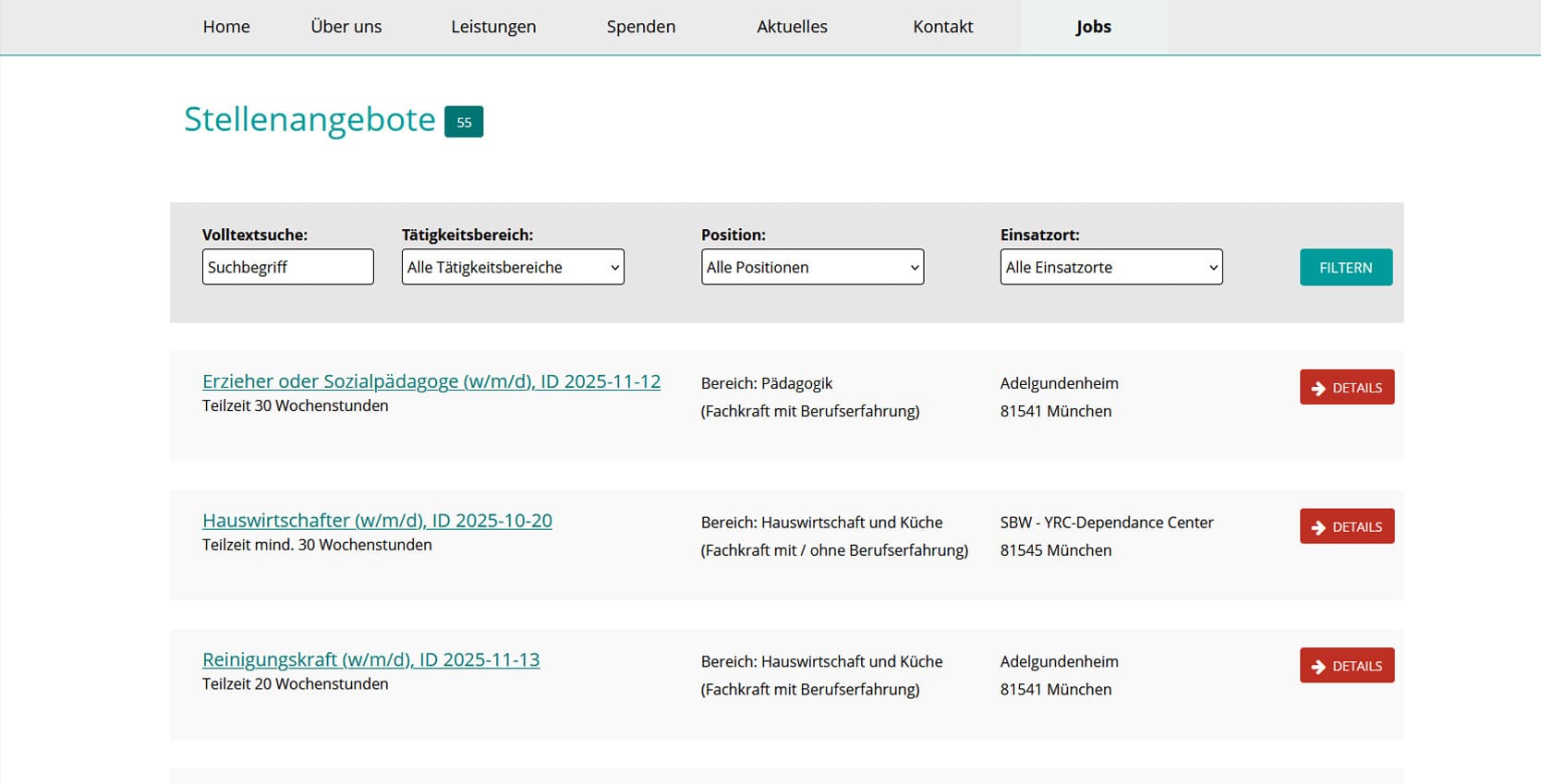Screen dimensions: 1541x784
Task: Click Details button for Hauswirtschafter job
Action: [1346, 526]
